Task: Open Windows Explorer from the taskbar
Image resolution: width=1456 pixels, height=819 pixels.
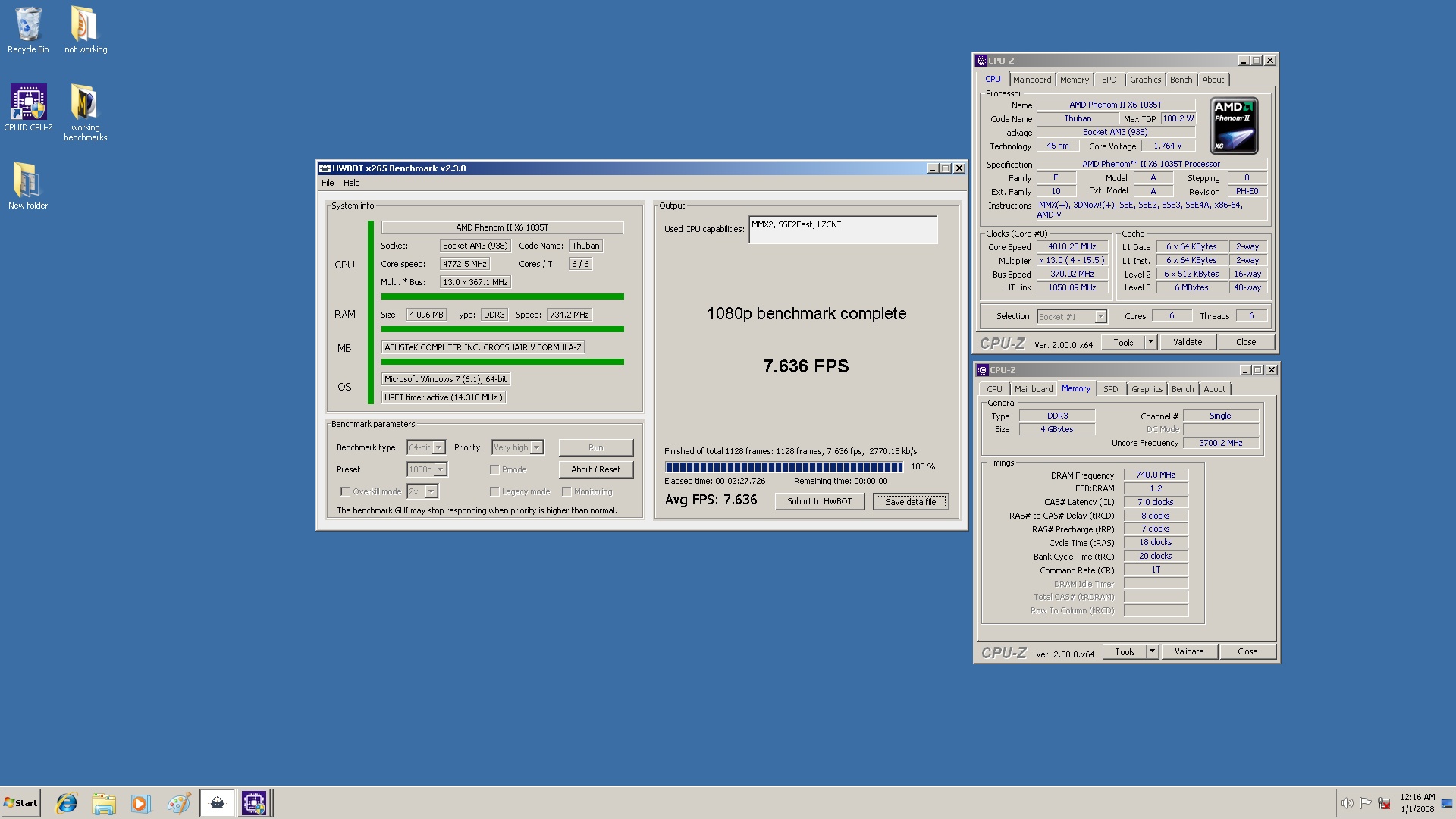Action: (104, 803)
